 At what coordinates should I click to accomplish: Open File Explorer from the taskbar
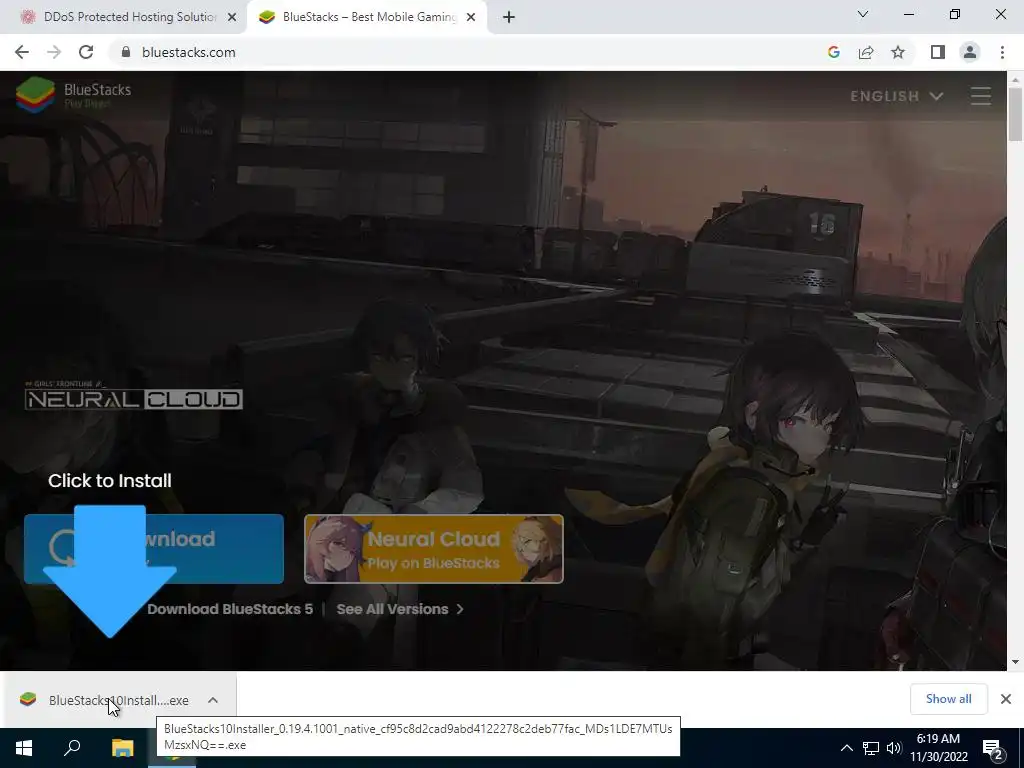tap(122, 748)
